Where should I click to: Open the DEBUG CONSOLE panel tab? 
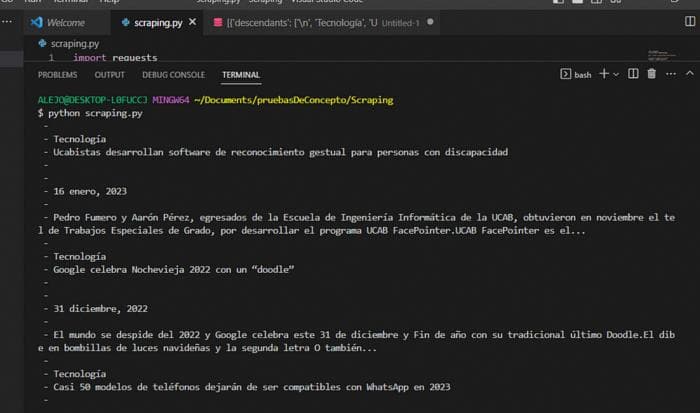pos(173,75)
